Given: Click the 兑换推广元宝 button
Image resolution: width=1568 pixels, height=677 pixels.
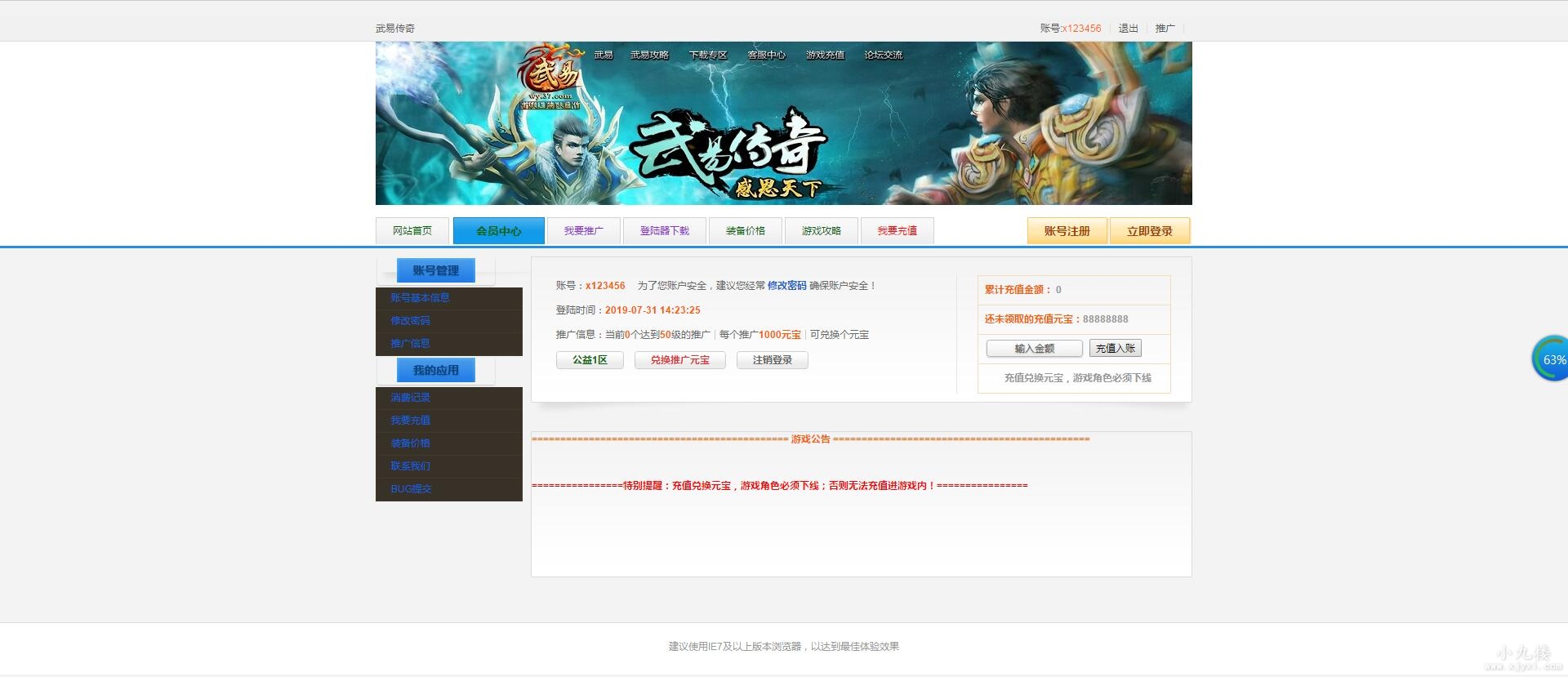Looking at the screenshot, I should [x=679, y=360].
